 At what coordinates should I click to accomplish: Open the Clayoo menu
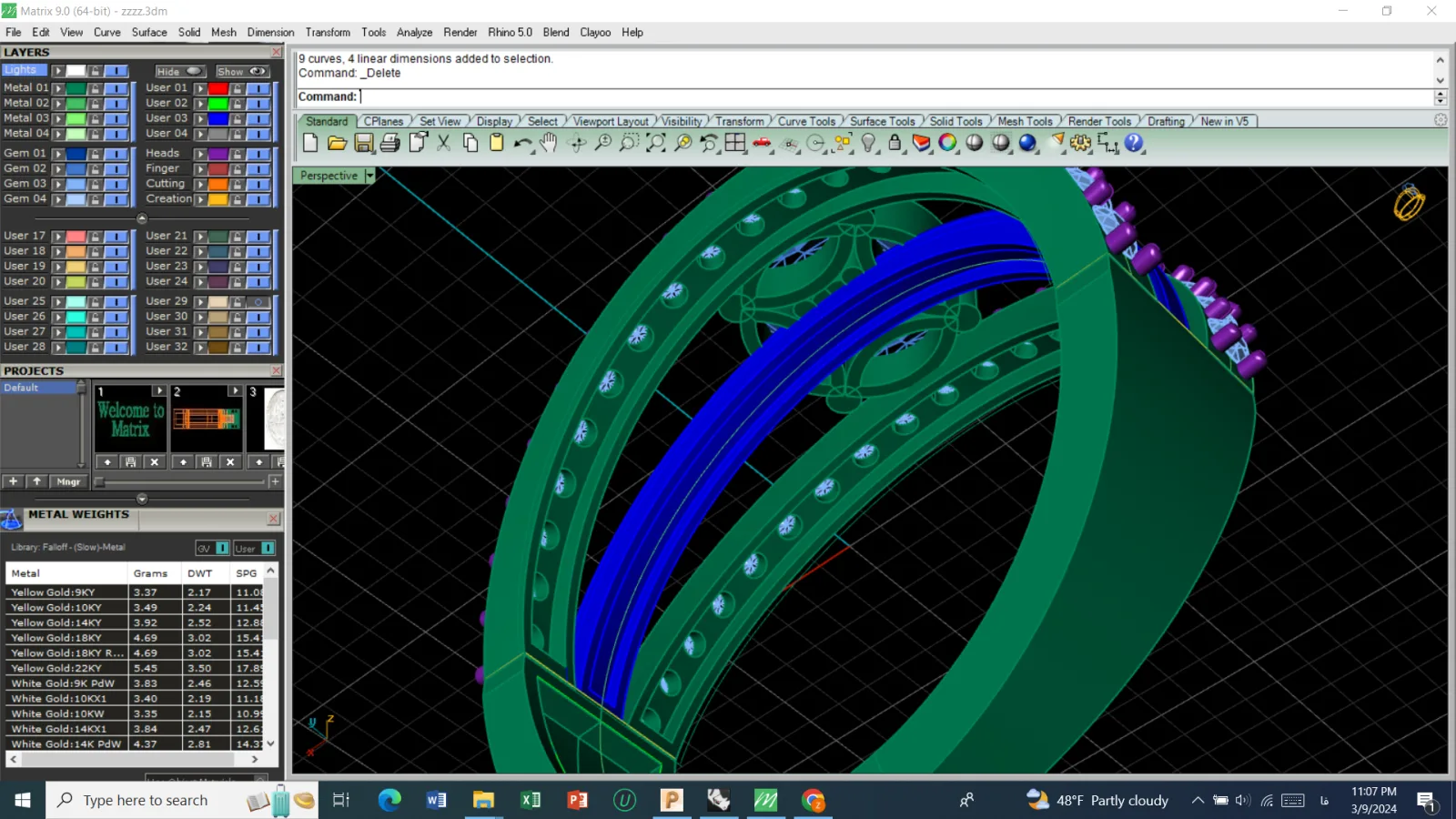(595, 32)
